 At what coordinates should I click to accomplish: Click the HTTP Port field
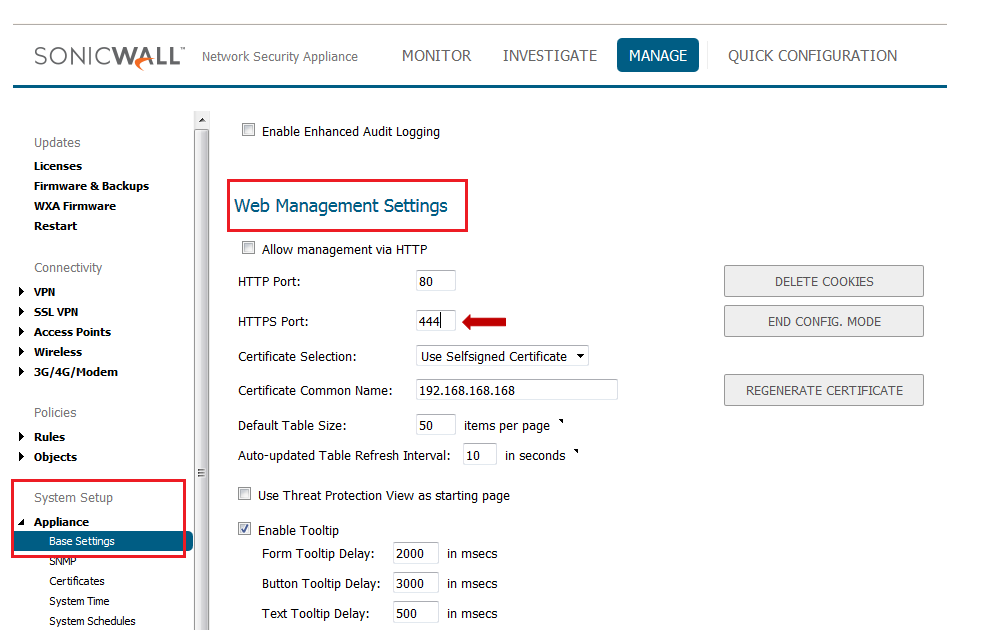point(436,281)
